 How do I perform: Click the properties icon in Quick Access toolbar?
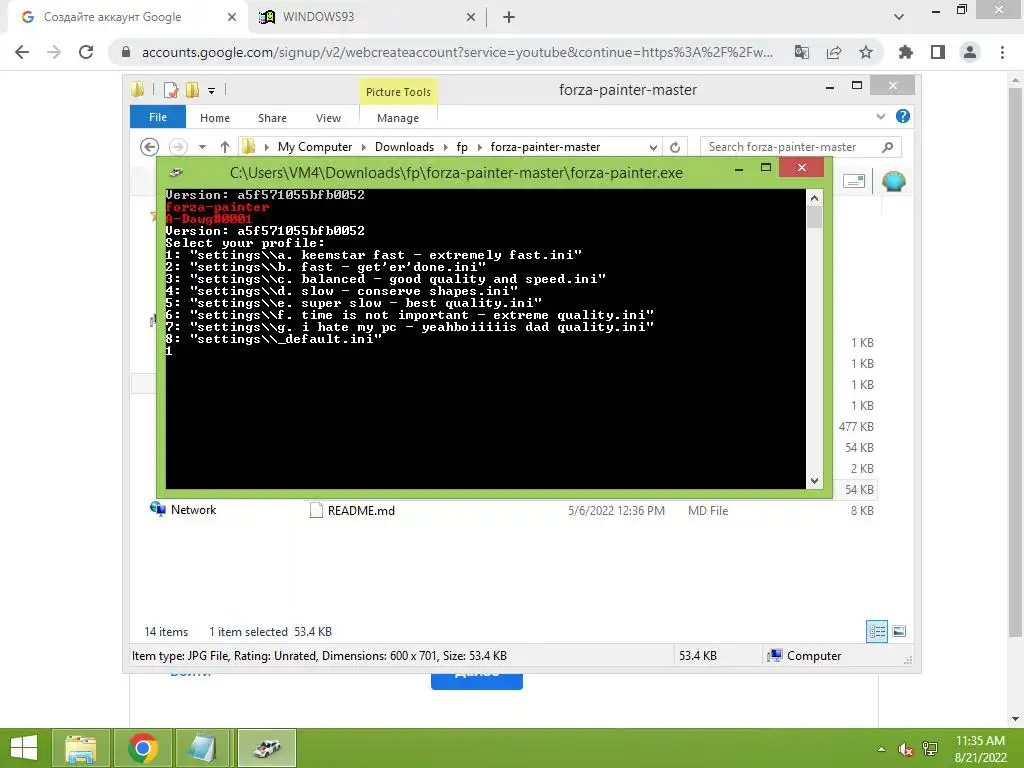click(171, 90)
